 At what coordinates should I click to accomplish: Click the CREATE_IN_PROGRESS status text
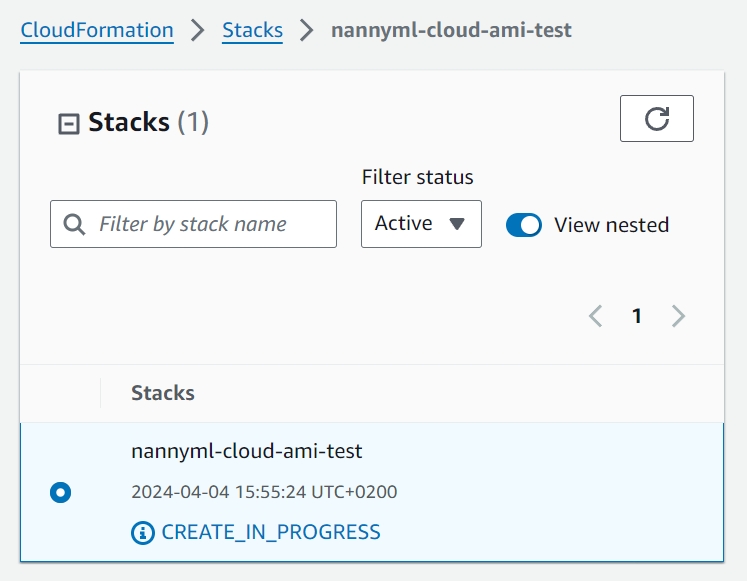click(x=270, y=532)
